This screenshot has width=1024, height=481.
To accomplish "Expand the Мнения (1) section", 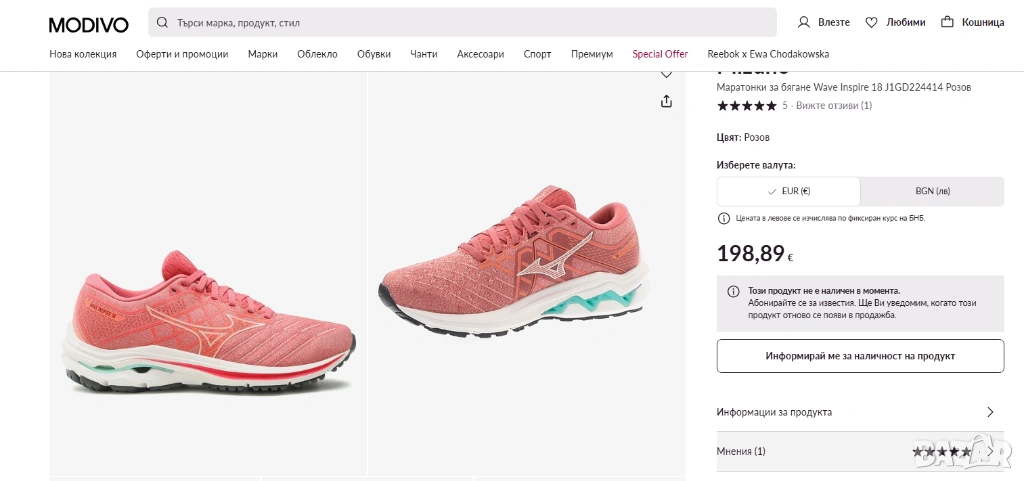I will (x=860, y=451).
